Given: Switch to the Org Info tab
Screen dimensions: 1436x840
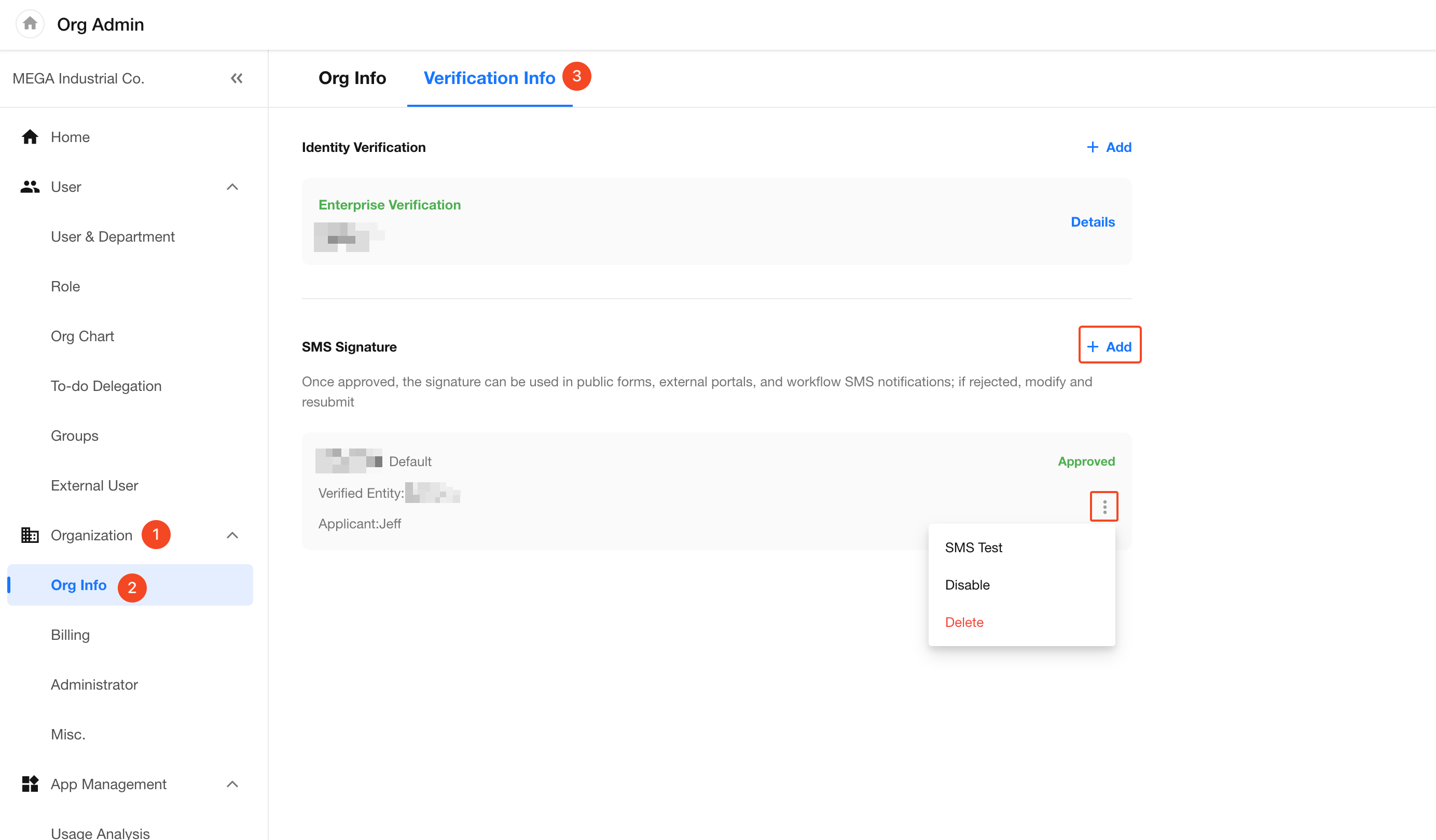Looking at the screenshot, I should tap(352, 78).
